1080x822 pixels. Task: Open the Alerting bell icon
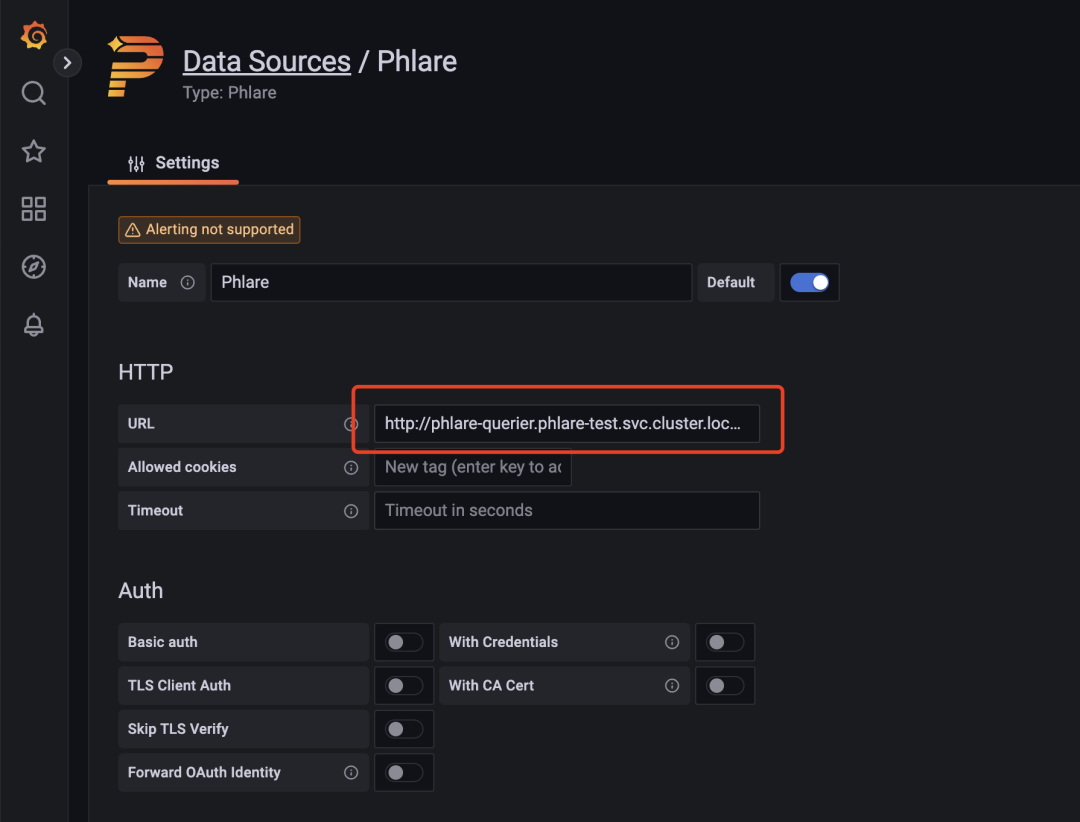34,325
